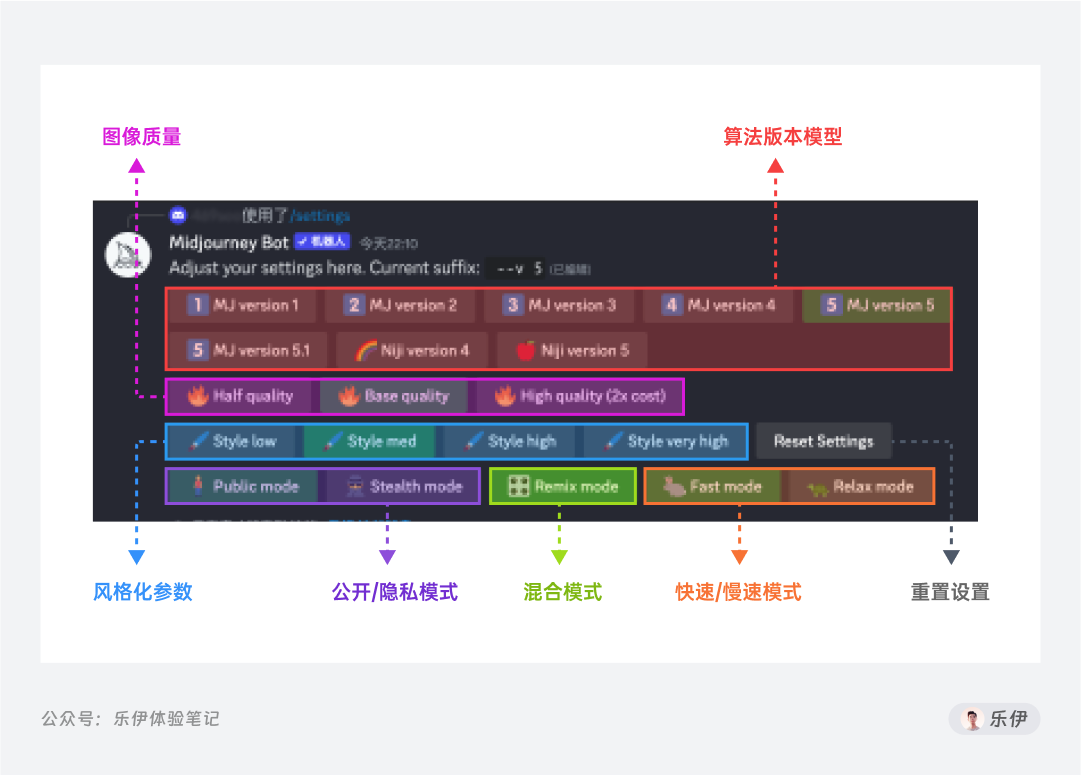Switch to Relax mode
The width and height of the screenshot is (1081, 775).
click(860, 487)
